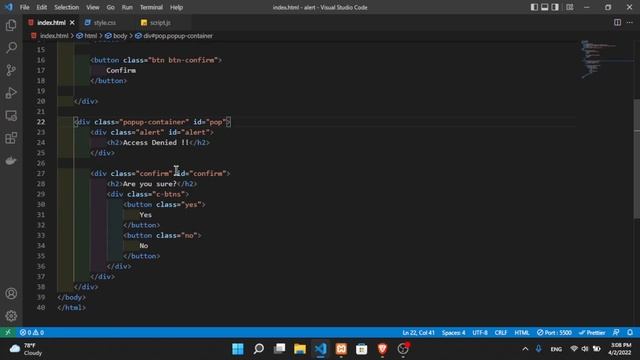Open Microsoft Store from taskbar
The height and width of the screenshot is (360, 640).
pos(362,349)
